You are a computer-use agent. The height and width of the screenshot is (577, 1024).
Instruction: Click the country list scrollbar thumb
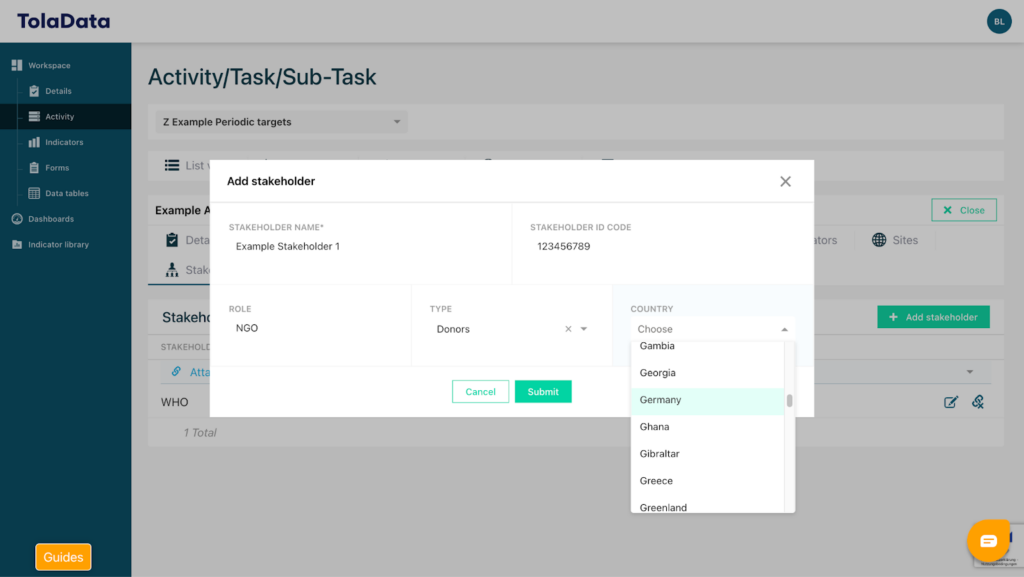pos(789,401)
